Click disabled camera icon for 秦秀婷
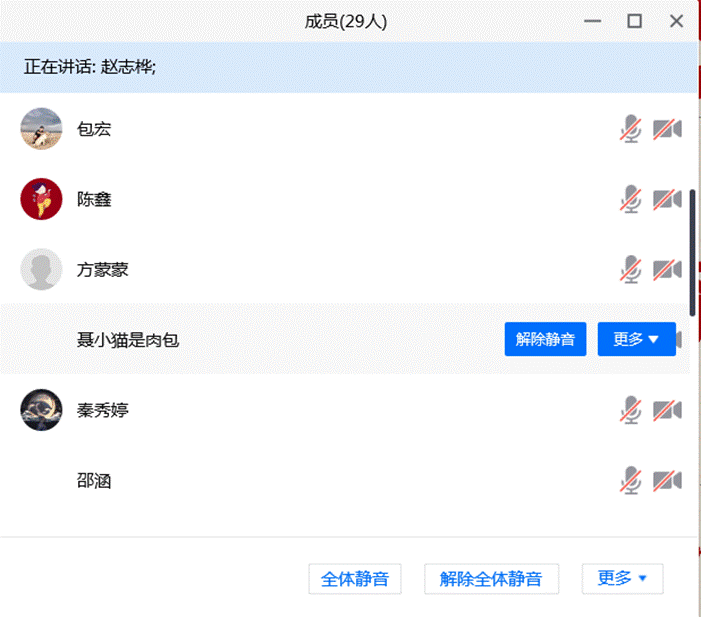The height and width of the screenshot is (617, 701). (x=667, y=410)
